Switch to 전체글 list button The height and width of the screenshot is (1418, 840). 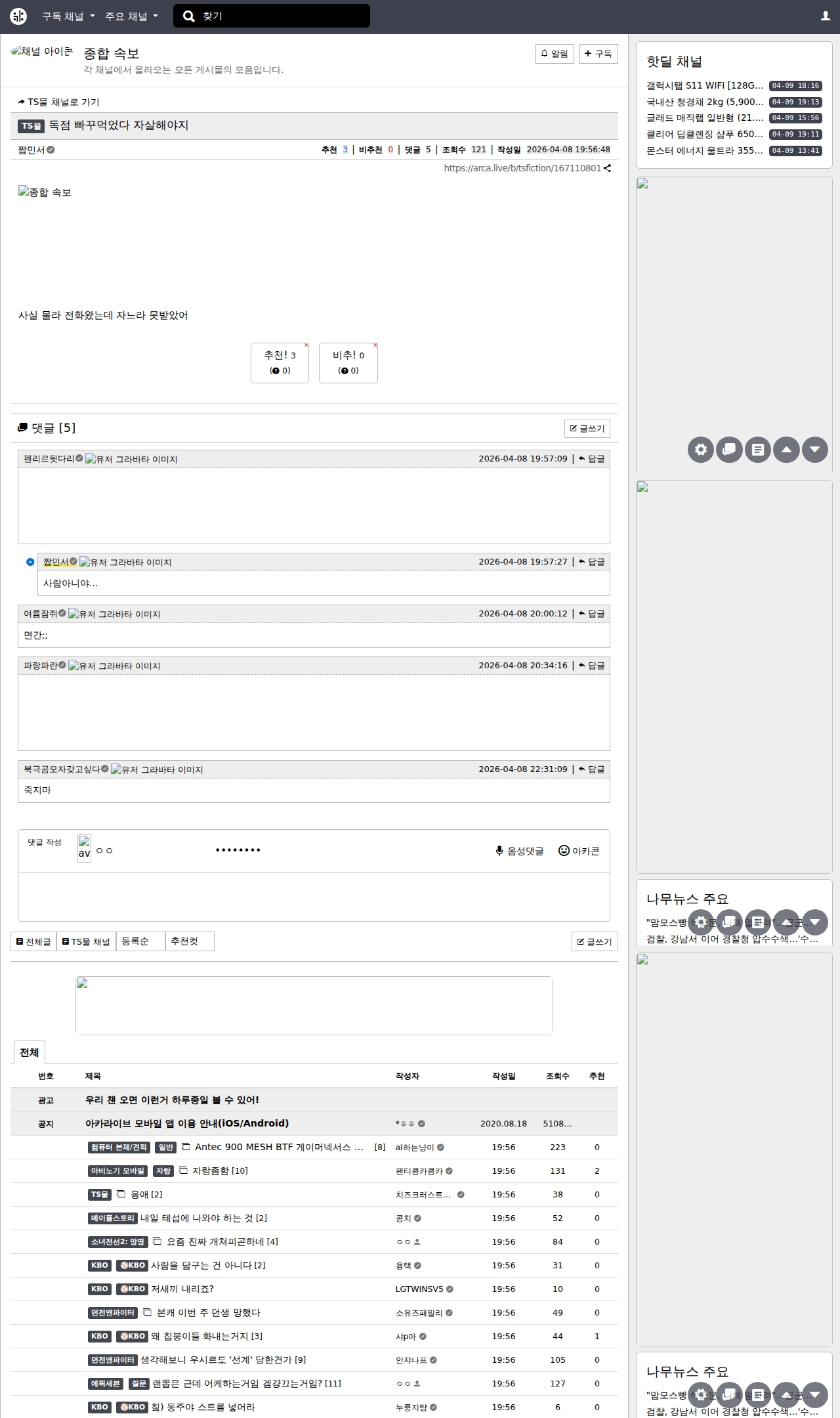point(33,941)
